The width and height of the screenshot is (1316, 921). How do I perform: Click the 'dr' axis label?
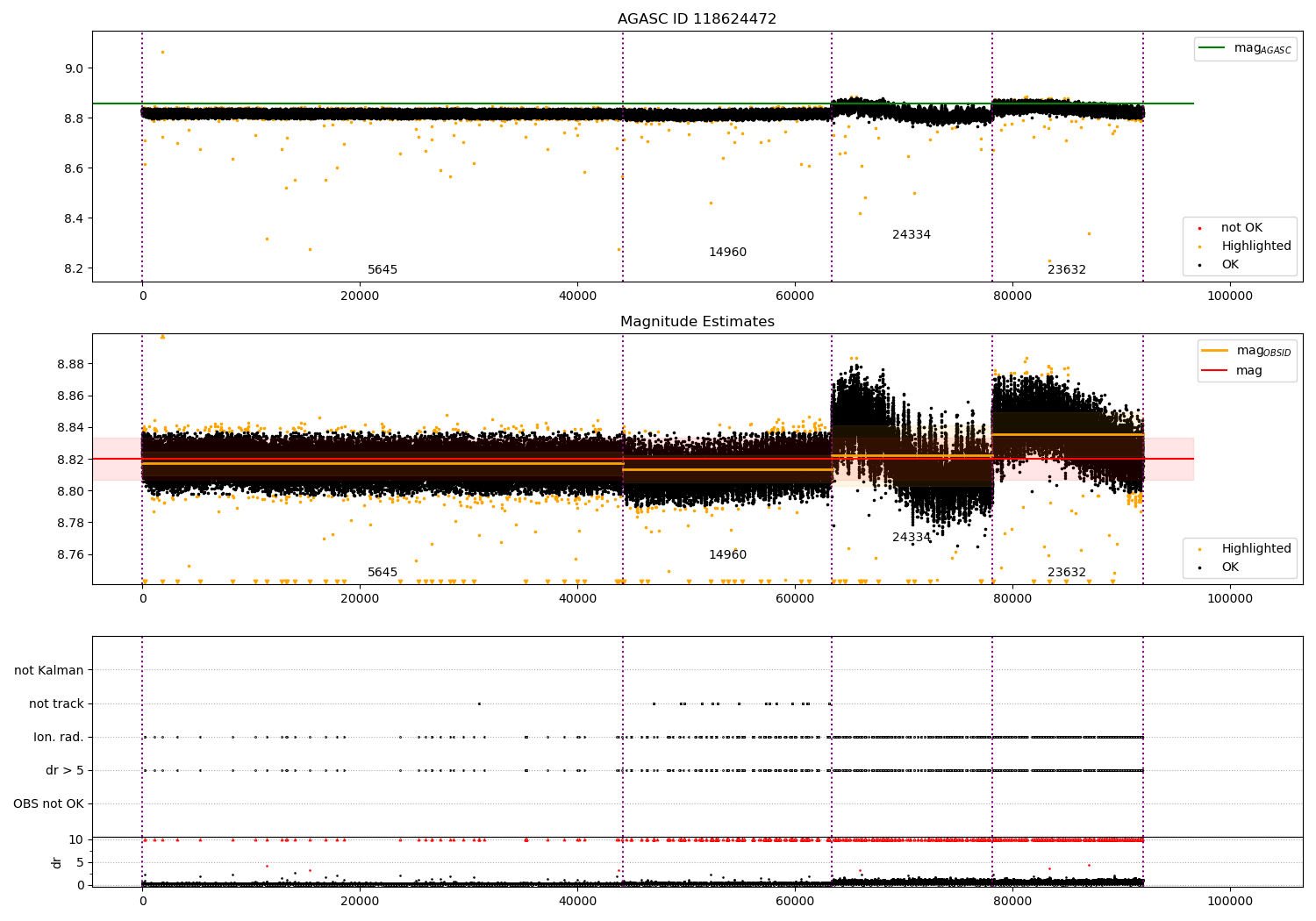point(57,862)
